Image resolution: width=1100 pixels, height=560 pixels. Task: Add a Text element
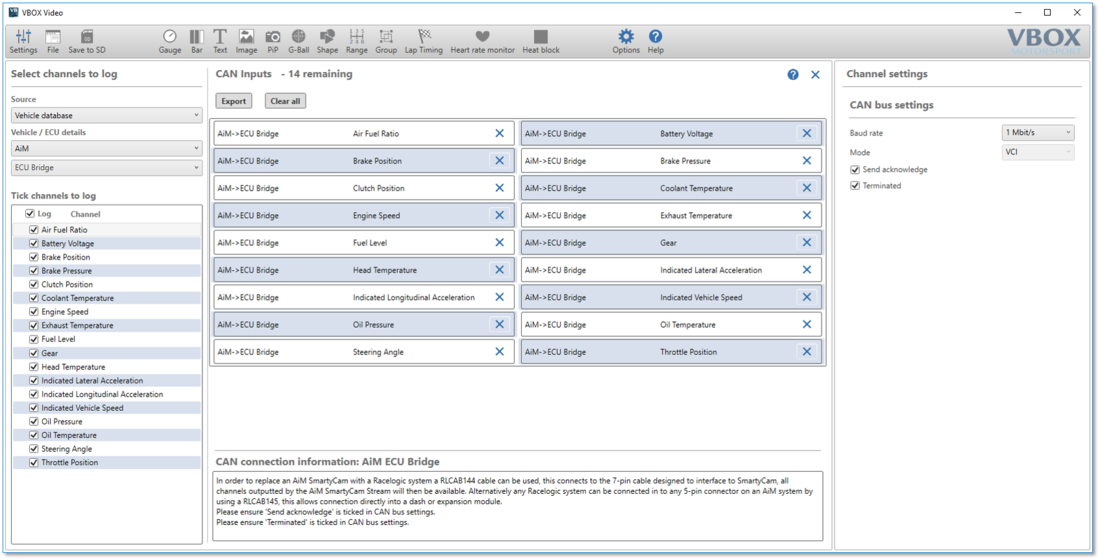click(x=220, y=41)
